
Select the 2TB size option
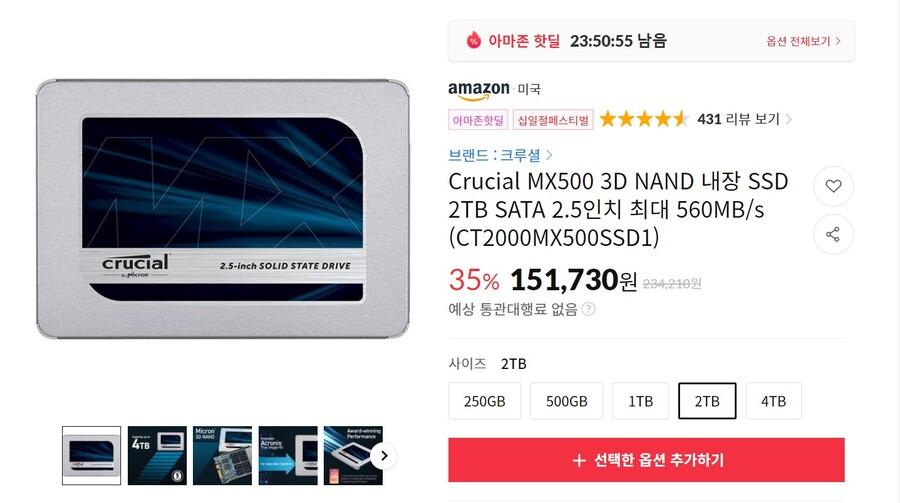tap(707, 401)
